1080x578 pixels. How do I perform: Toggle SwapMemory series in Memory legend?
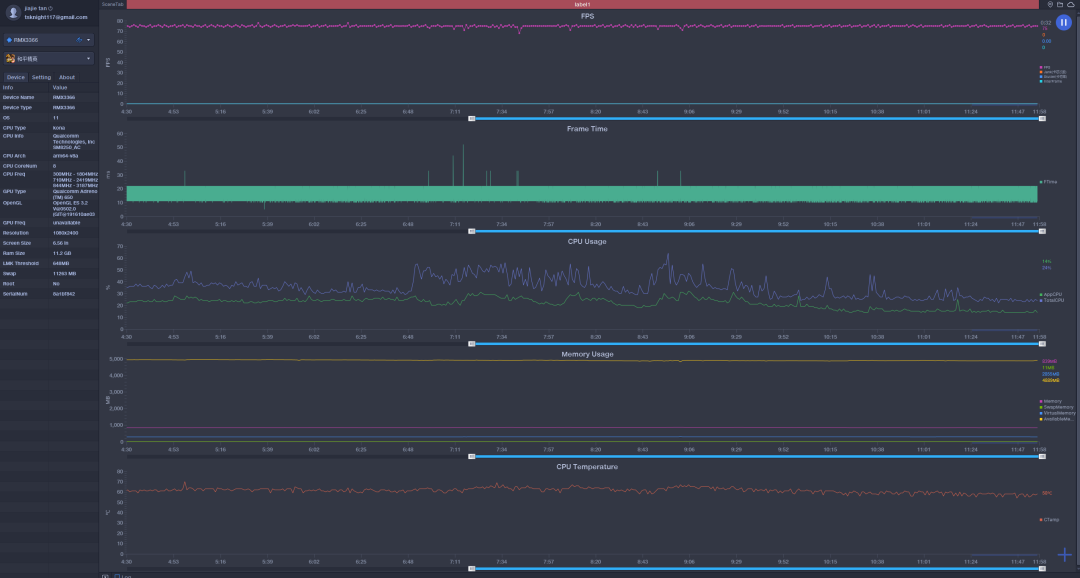pos(1055,407)
